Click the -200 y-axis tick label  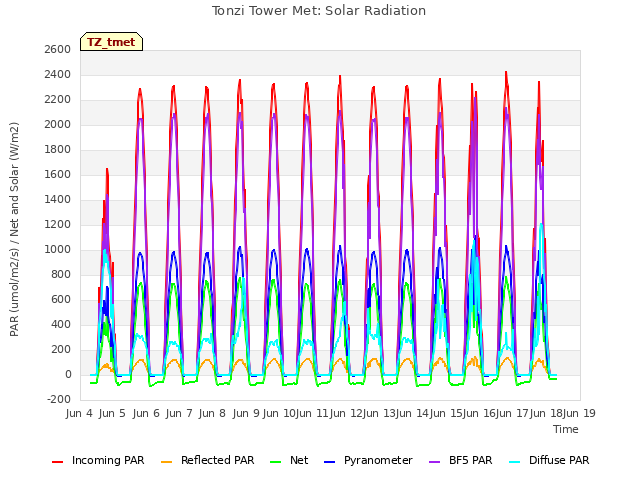[x=59, y=400]
